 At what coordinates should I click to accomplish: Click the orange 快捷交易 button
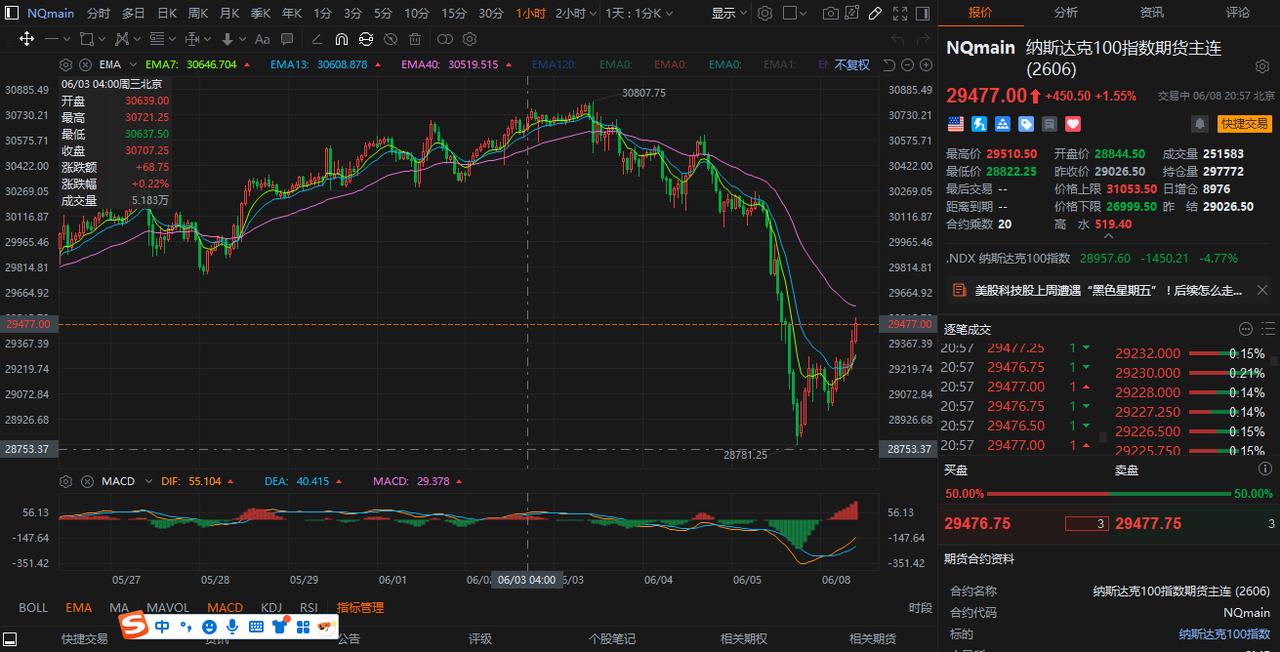coord(1244,124)
